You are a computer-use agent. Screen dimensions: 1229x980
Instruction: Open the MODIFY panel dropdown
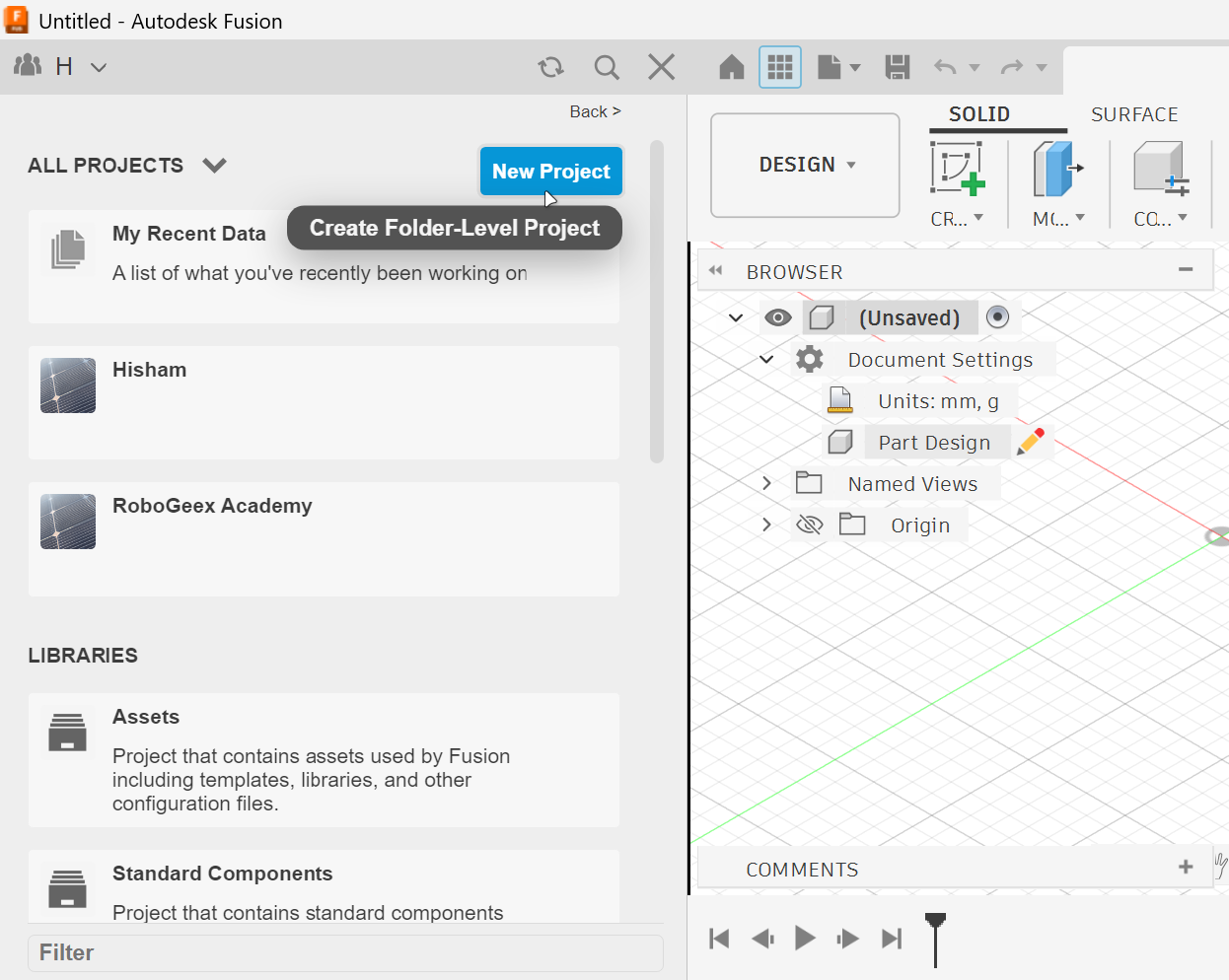(x=1058, y=219)
